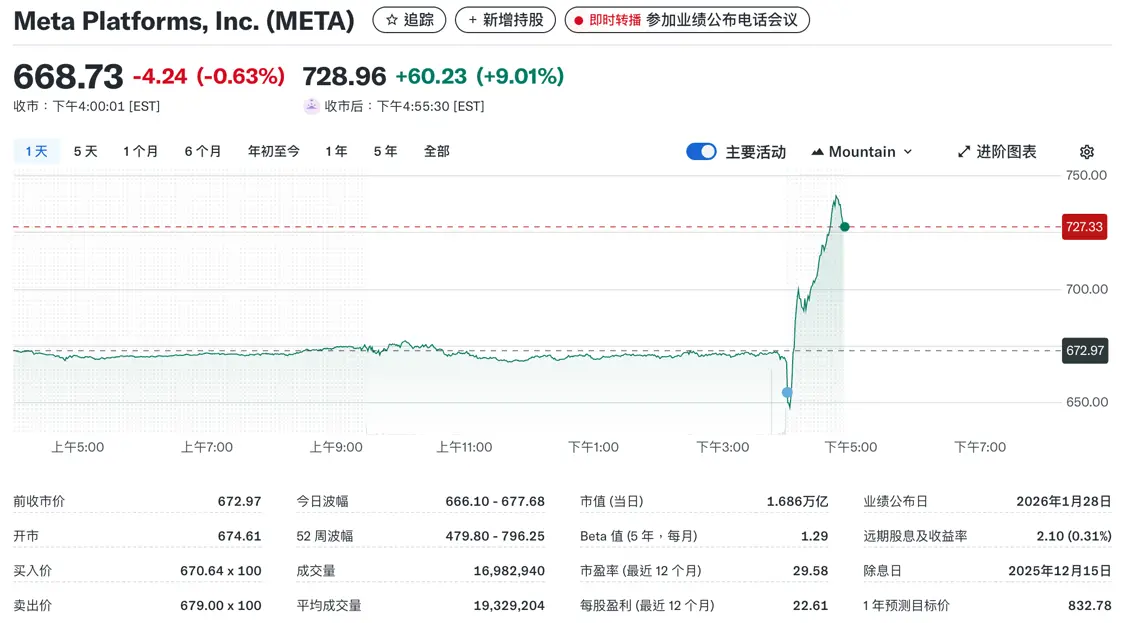Click the star icon inside the 追踪 button
1125x623 pixels.
point(390,19)
